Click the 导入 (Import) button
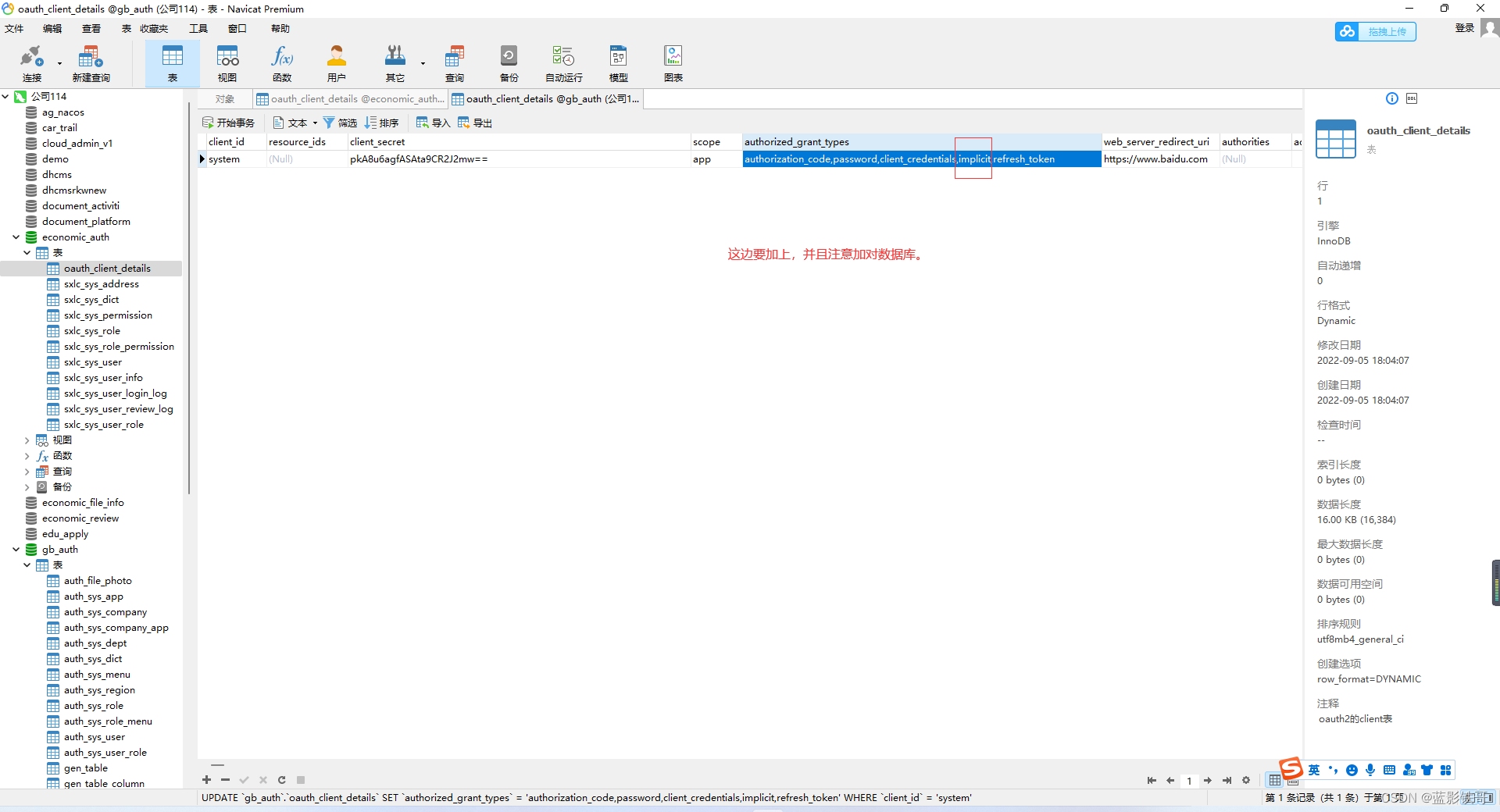The image size is (1500, 812). 433,123
